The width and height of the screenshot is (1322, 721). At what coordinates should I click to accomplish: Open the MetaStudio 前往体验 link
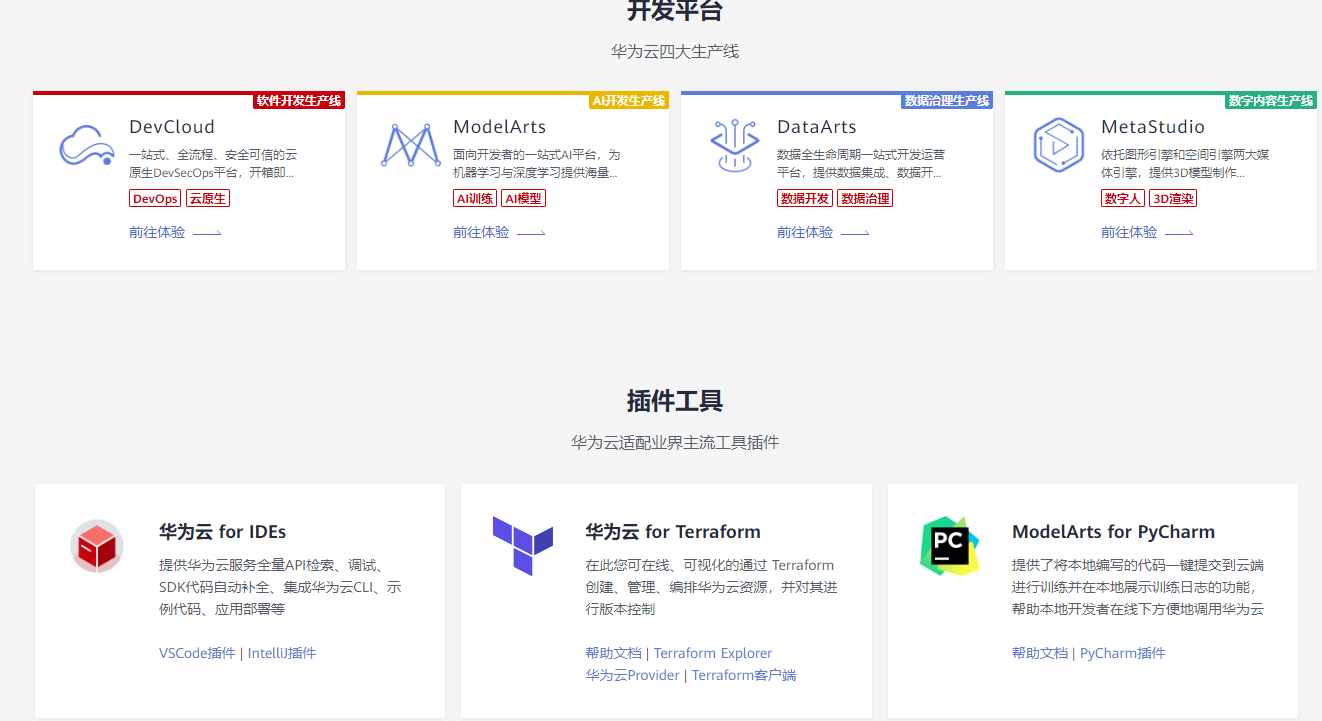[x=1147, y=232]
